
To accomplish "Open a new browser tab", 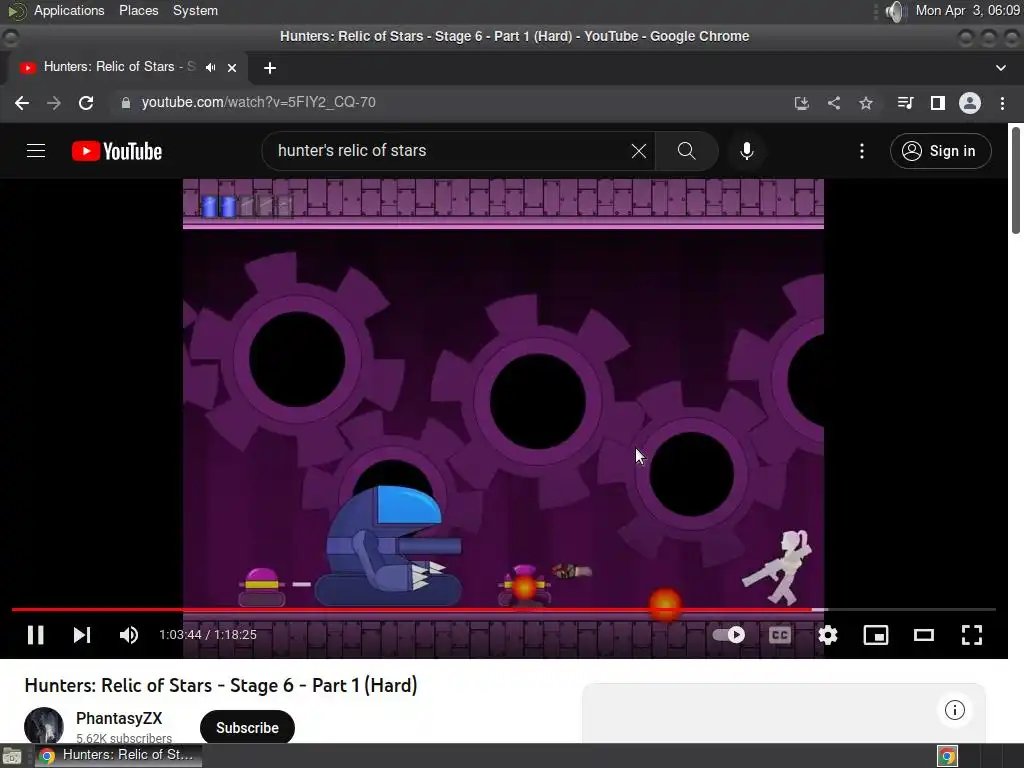I will (x=270, y=68).
